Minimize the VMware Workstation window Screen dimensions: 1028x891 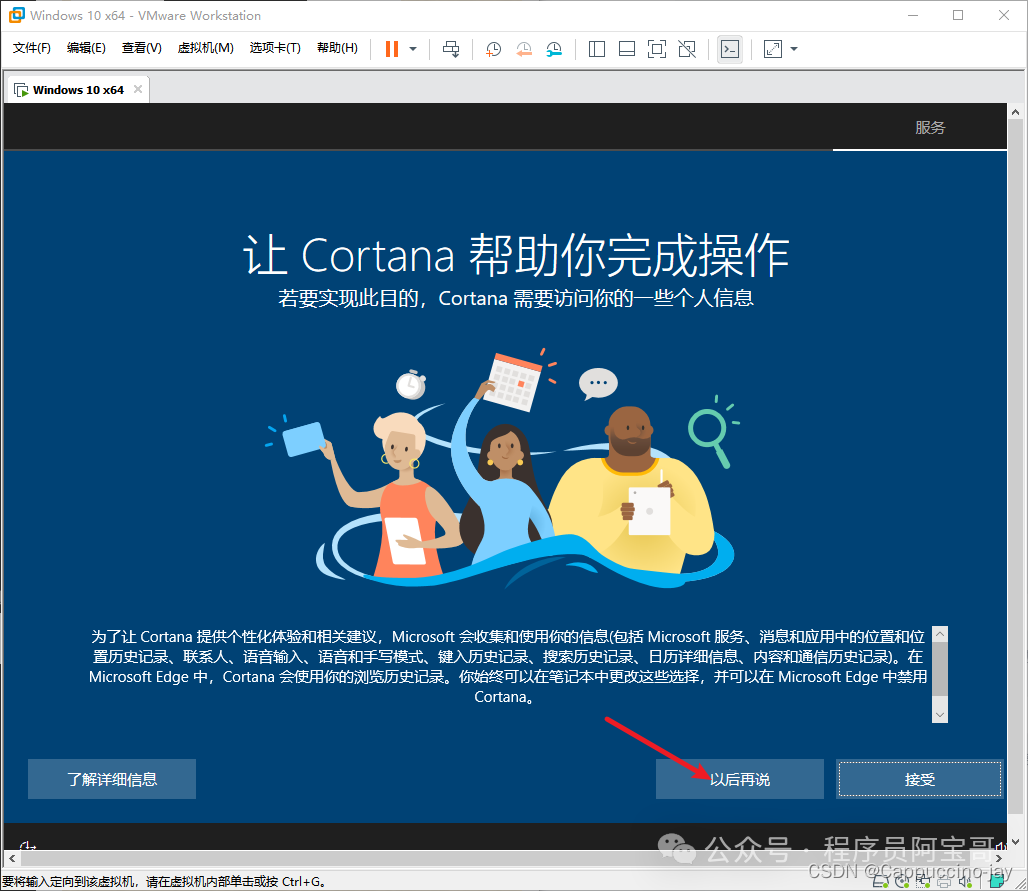point(913,15)
